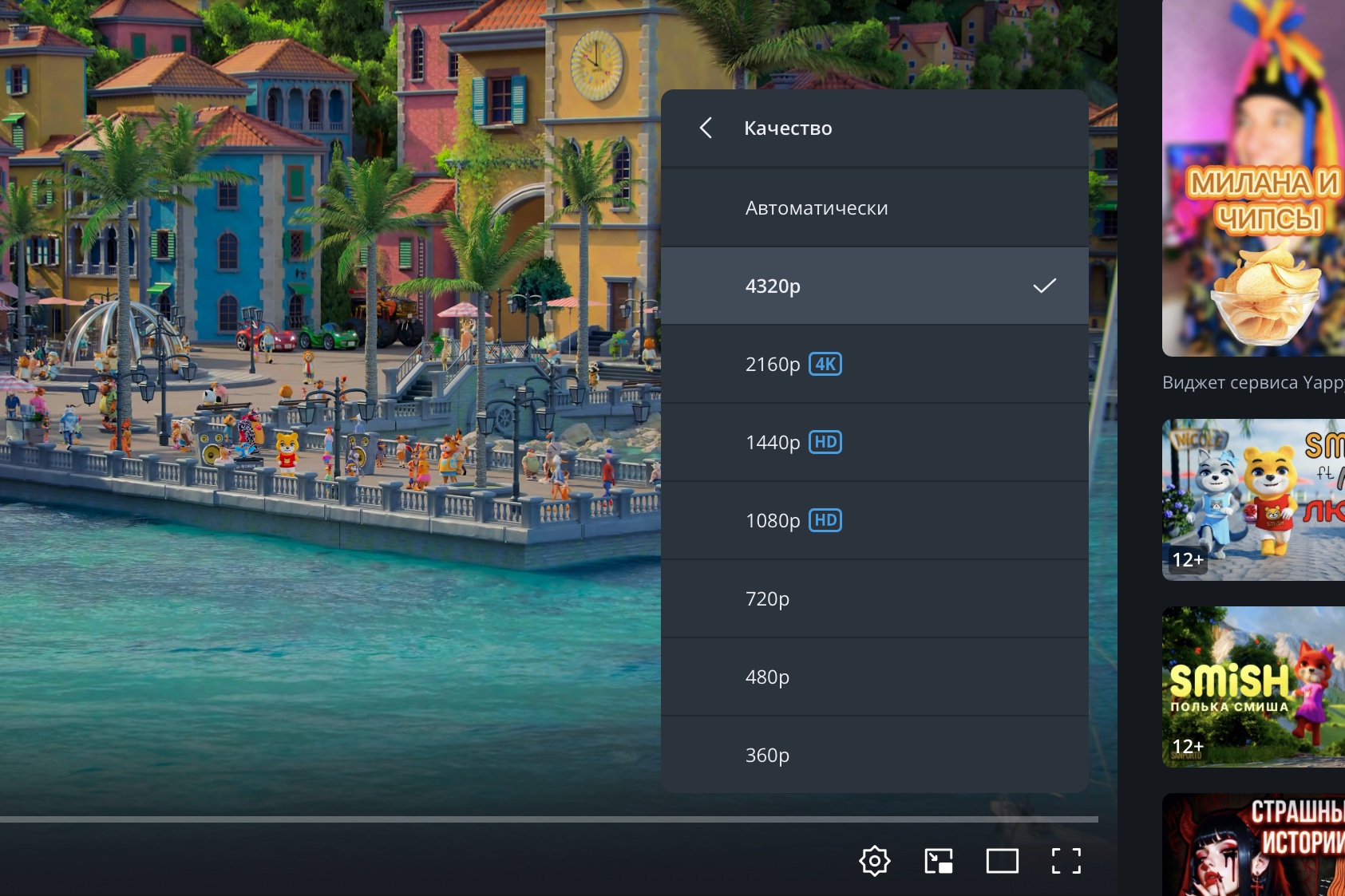Set video quality to 360p
1345x896 pixels.
pos(875,755)
